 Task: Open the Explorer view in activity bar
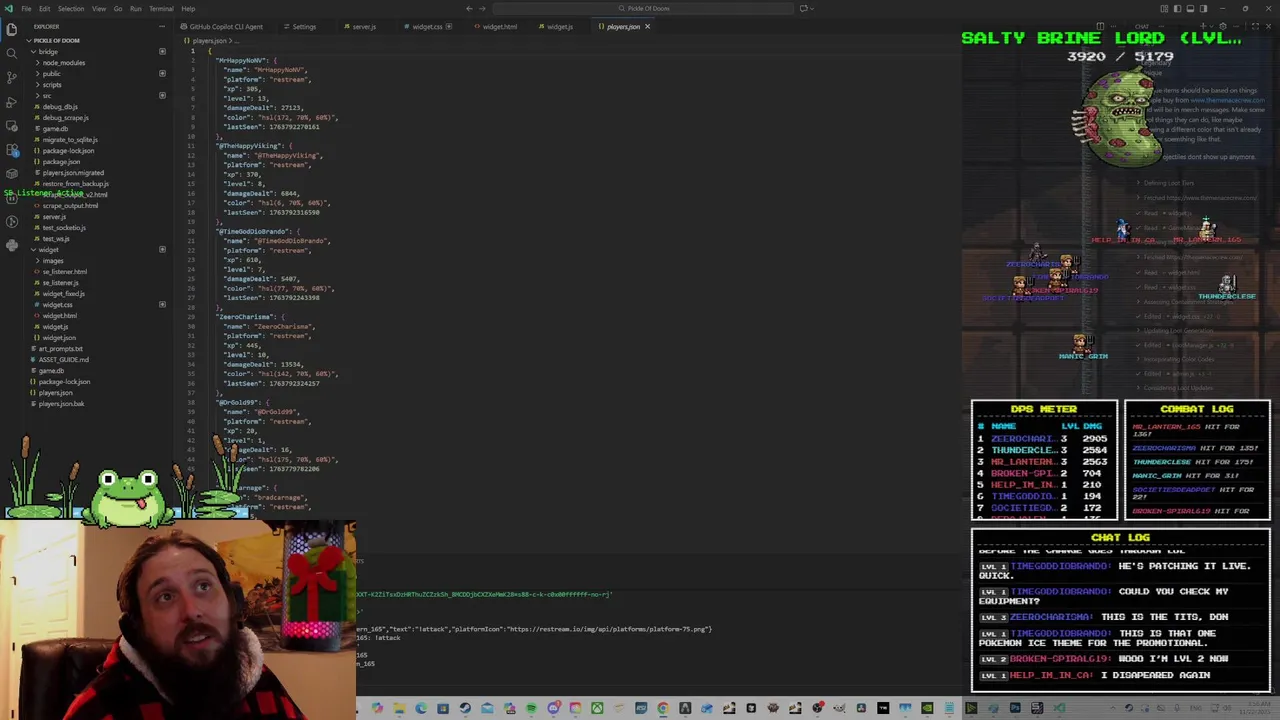coord(12,29)
